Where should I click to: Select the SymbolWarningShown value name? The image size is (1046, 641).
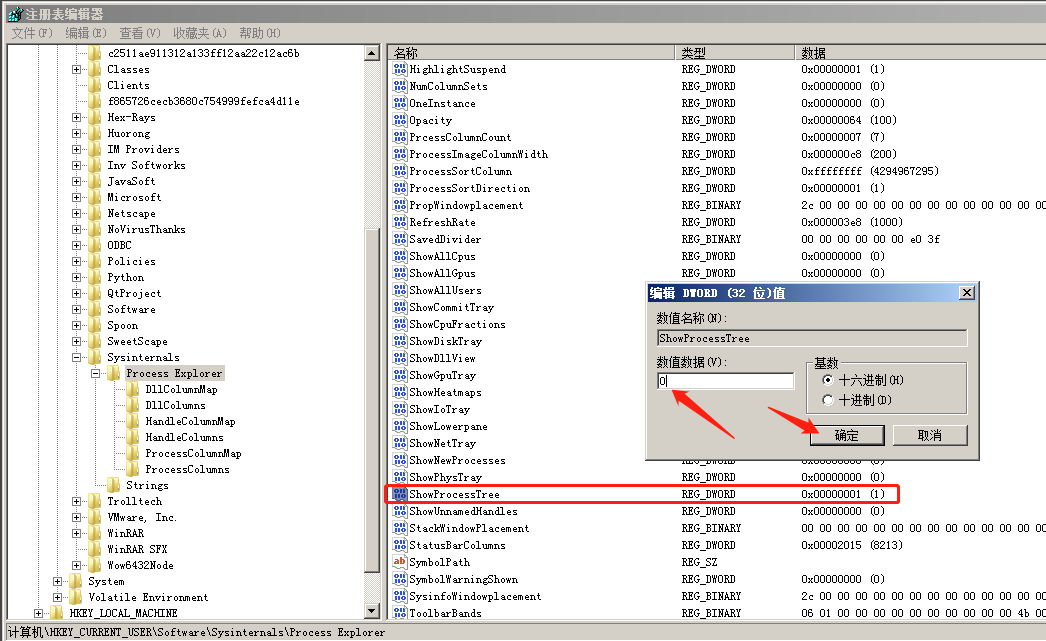point(464,579)
